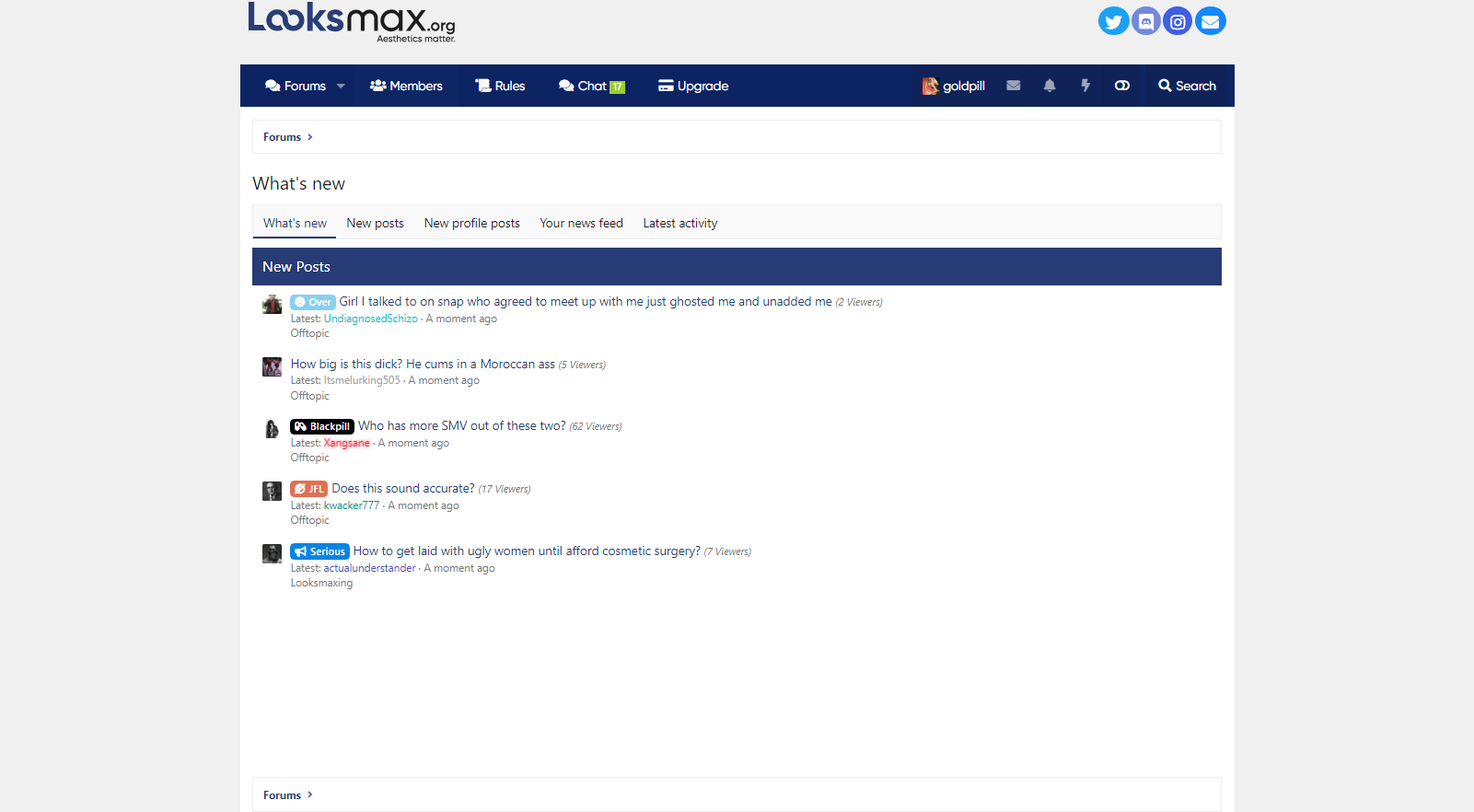Screen dimensions: 1474x812
Task: Expand the Forums dropdown arrow
Action: (341, 87)
